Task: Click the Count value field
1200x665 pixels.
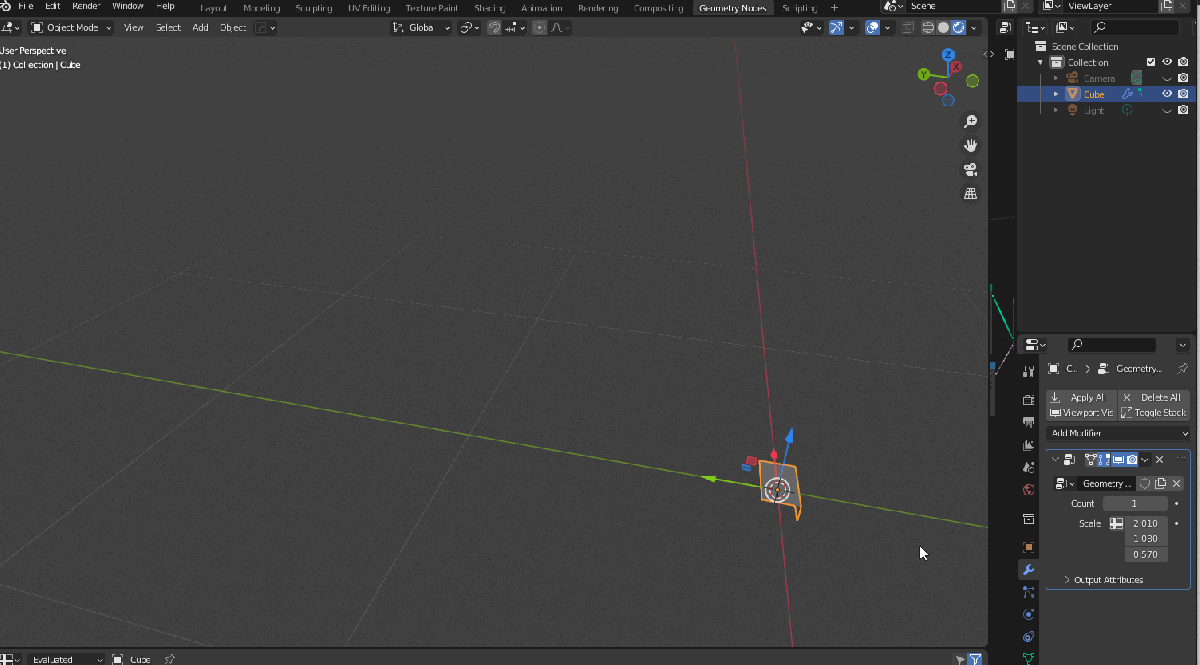Action: [1134, 503]
